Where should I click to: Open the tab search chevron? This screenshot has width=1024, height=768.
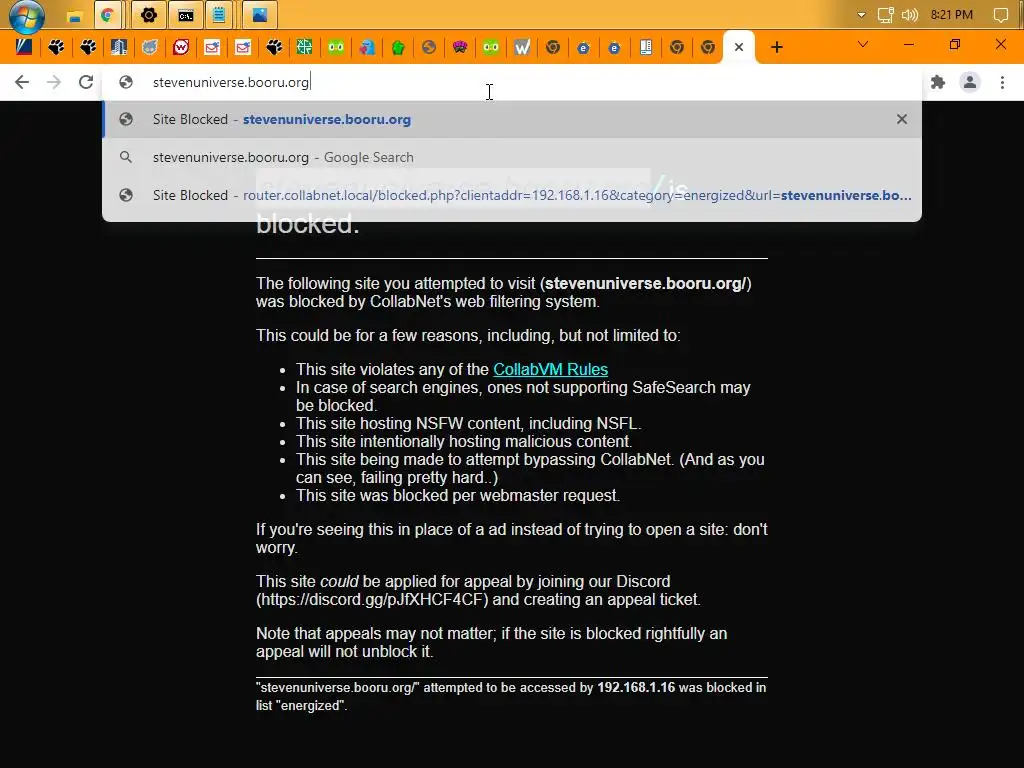tap(863, 44)
